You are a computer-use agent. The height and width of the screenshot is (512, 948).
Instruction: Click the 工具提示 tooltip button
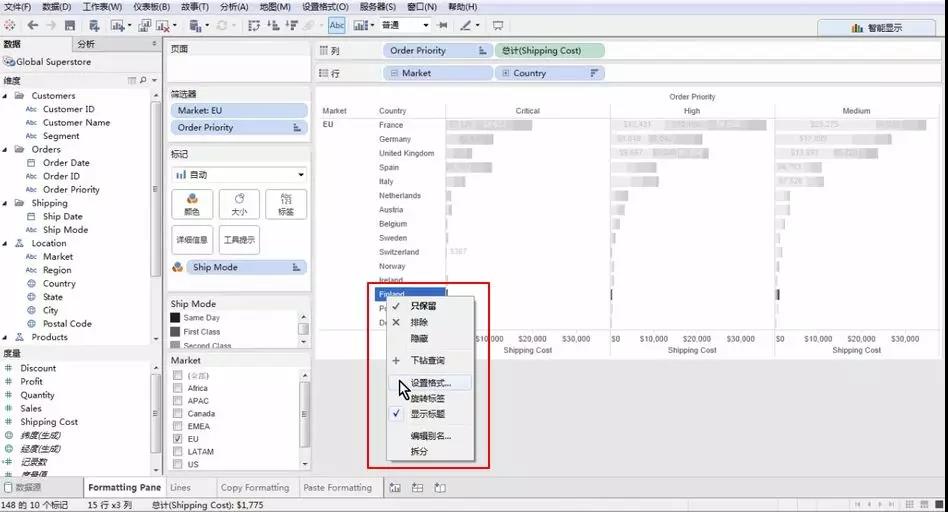point(239,240)
